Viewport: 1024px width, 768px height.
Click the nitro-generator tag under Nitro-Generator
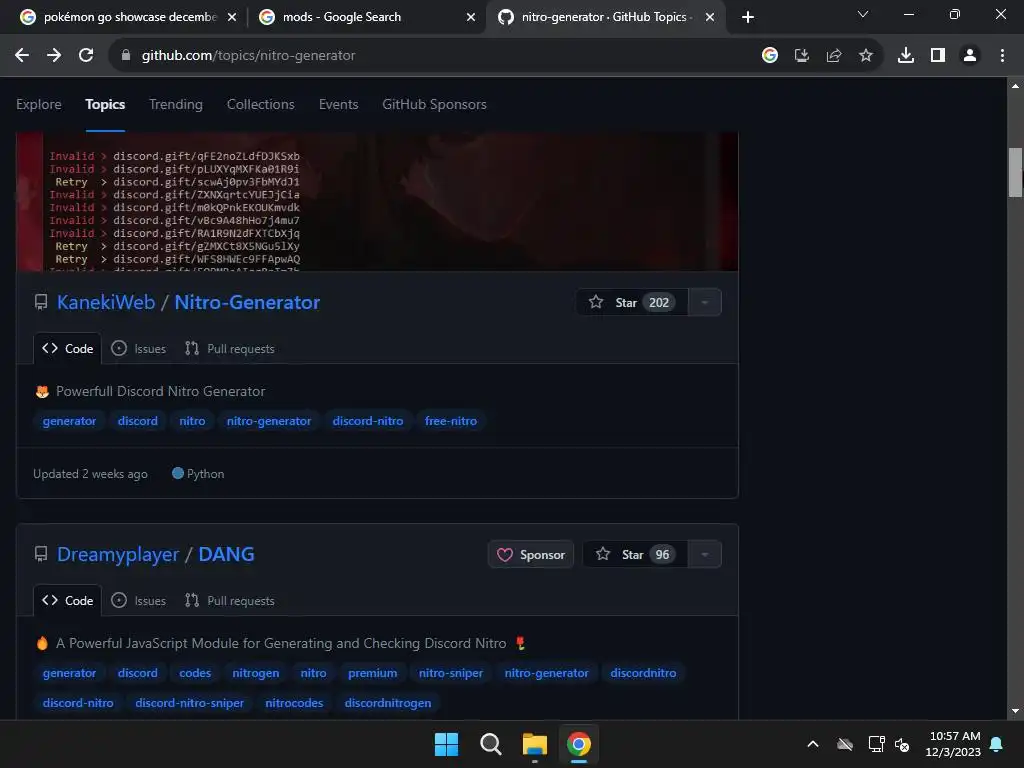[x=269, y=421]
